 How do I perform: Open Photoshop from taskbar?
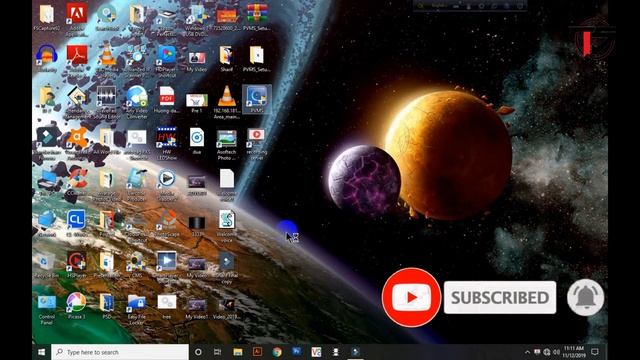click(x=297, y=351)
